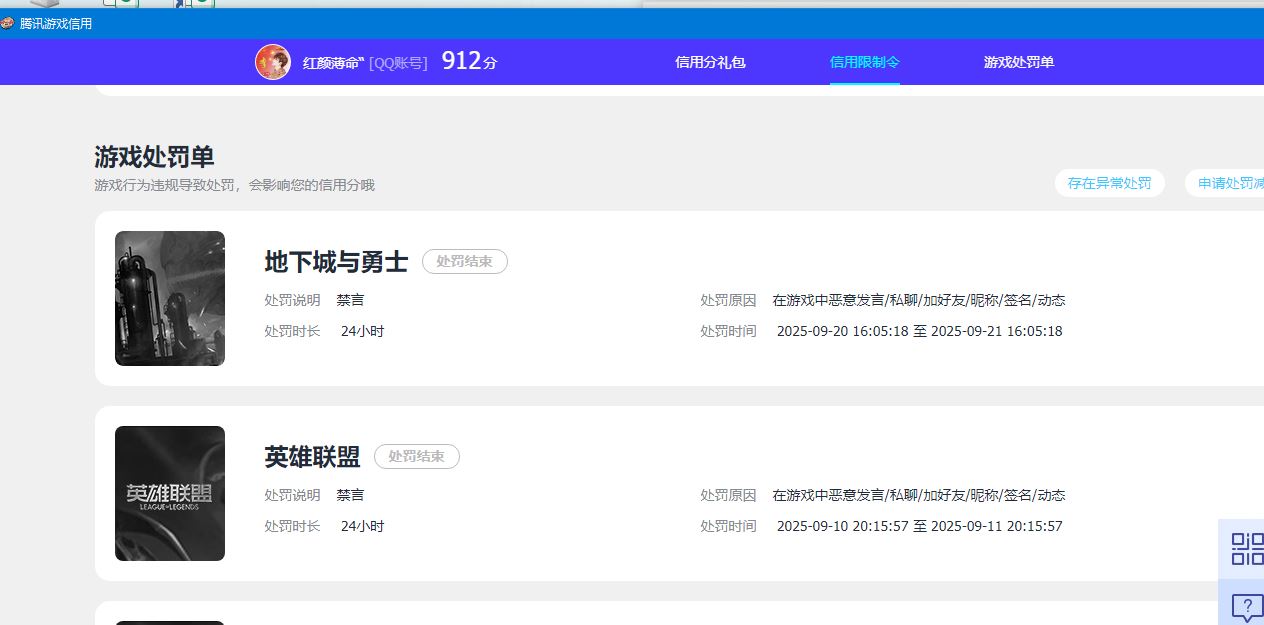Click 24小时 duration in 地下城与勇士 card

click(x=363, y=331)
